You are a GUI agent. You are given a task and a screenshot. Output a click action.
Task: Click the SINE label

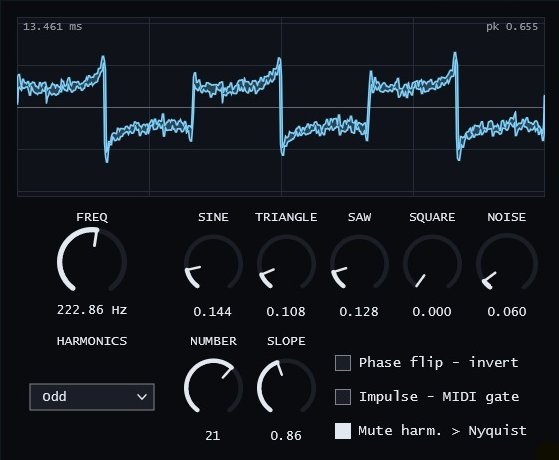click(x=213, y=217)
